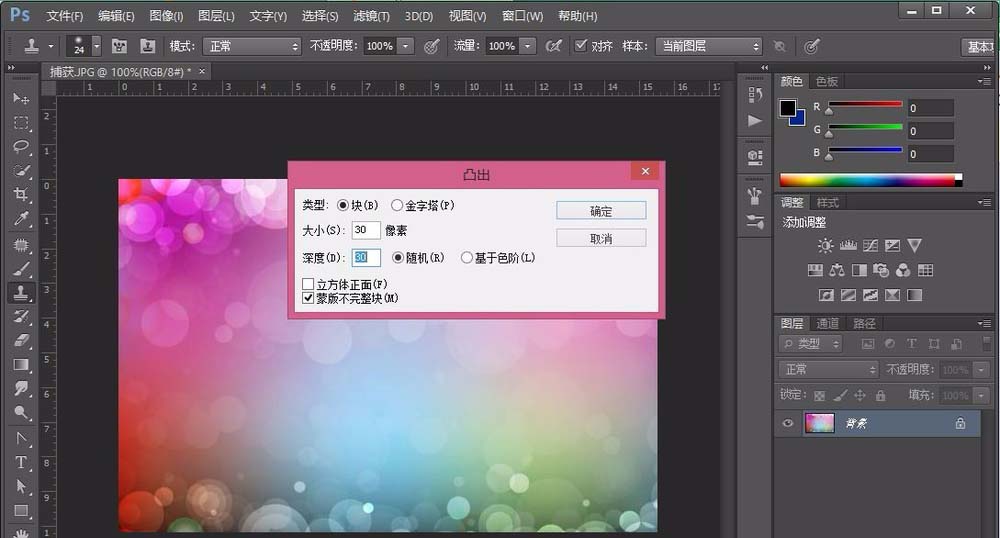Select the Quick Selection tool
Screen dimensions: 1000x538
tap(20, 171)
